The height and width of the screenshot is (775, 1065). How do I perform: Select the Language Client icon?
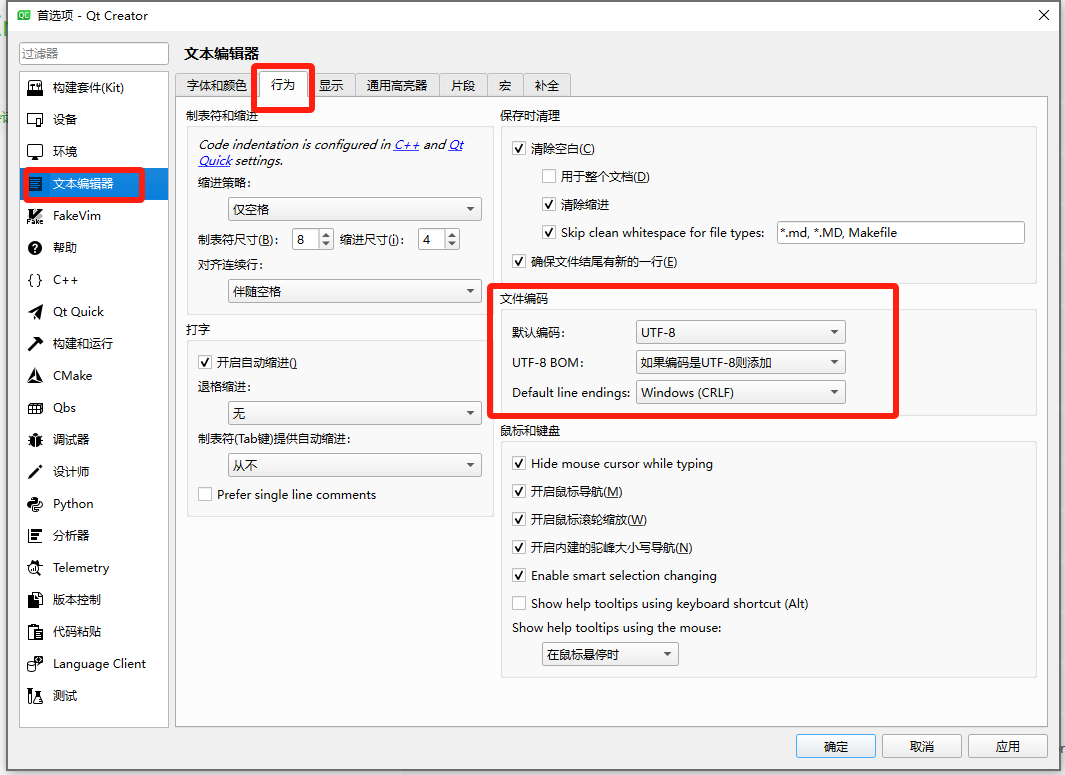35,664
